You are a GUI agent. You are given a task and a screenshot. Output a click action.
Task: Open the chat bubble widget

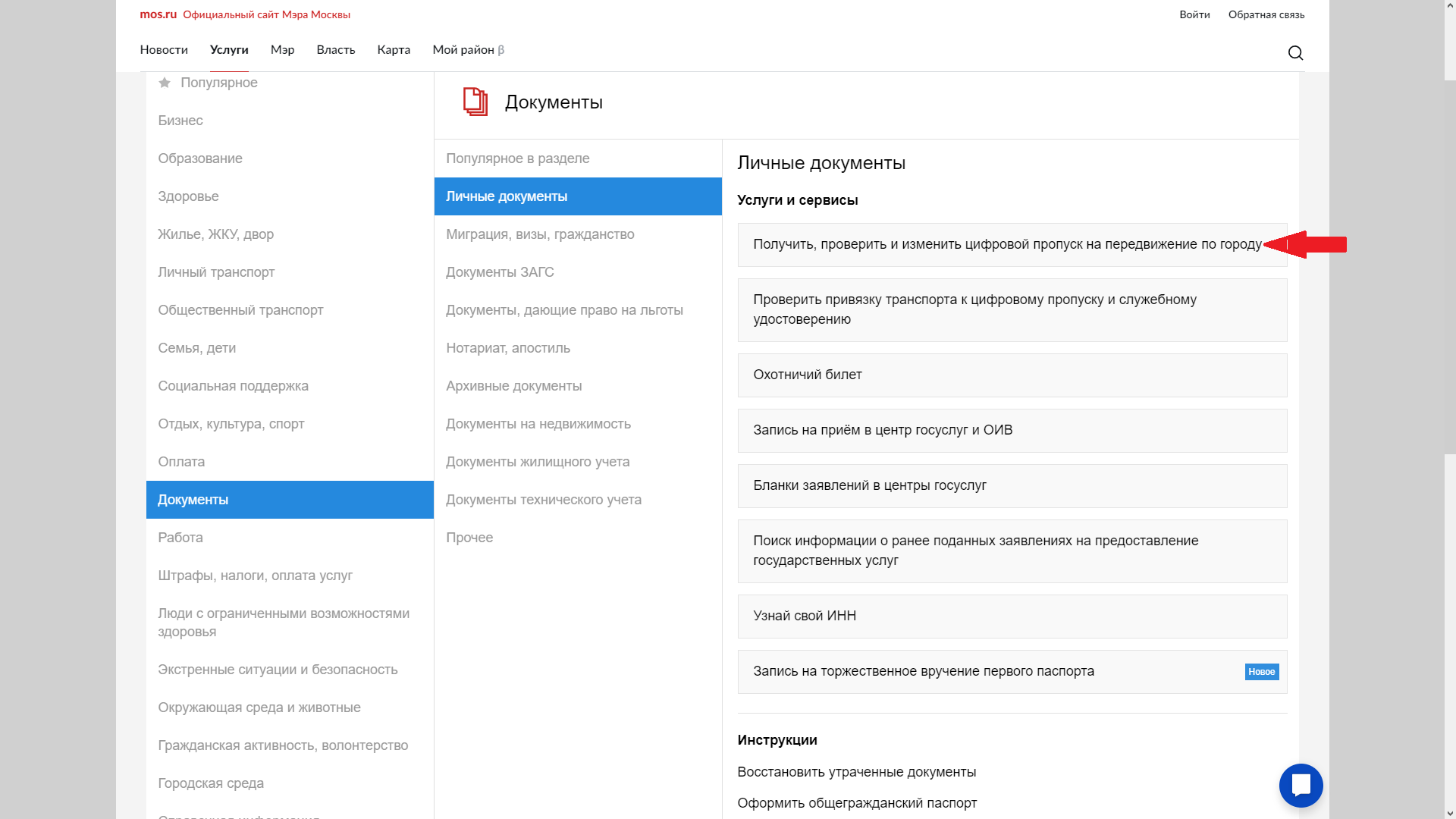[1301, 785]
